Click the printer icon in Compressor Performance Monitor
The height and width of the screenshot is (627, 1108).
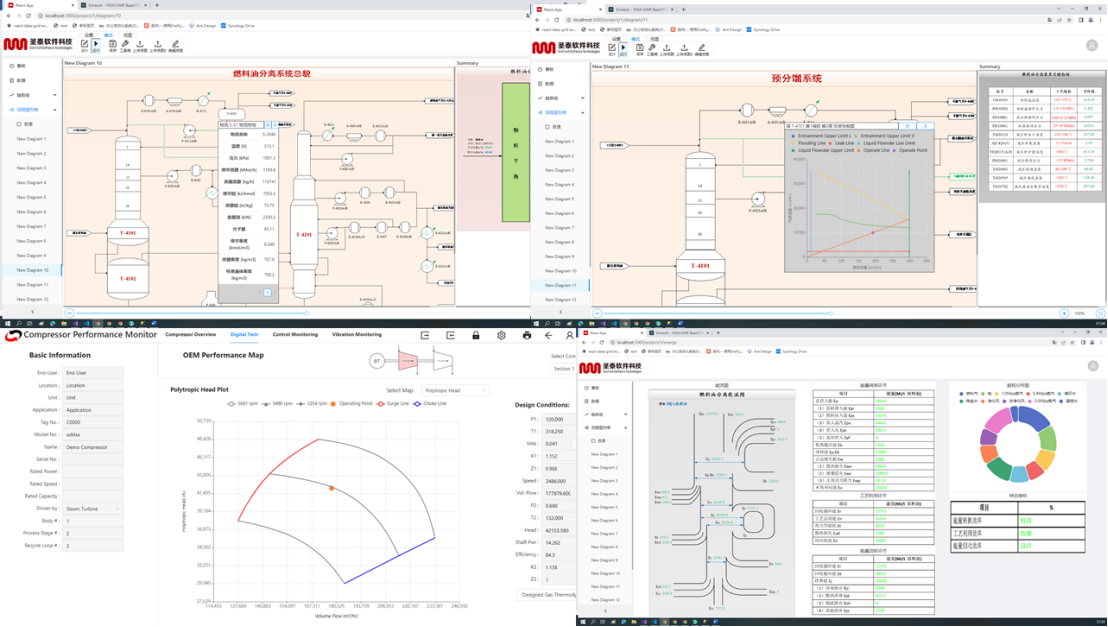(526, 335)
